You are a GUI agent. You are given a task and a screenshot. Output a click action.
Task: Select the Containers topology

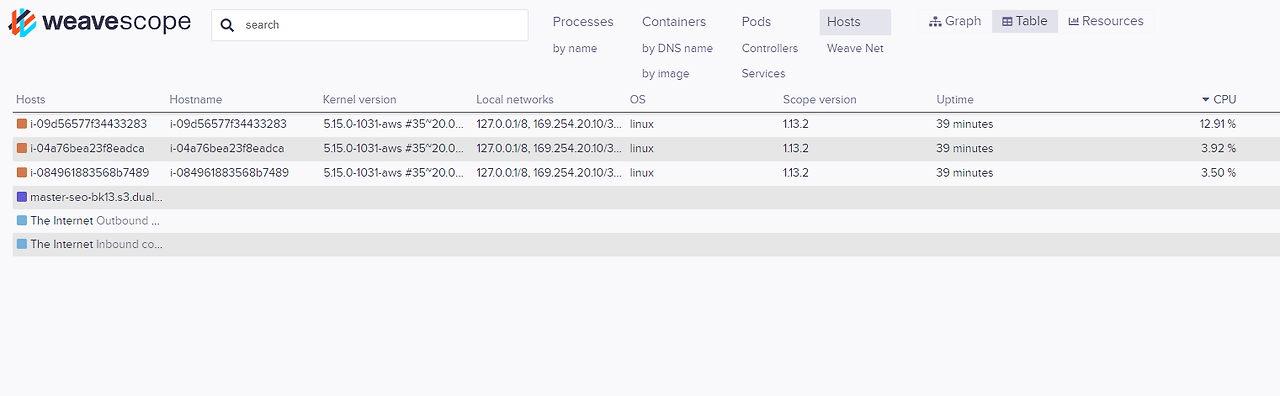pos(674,22)
